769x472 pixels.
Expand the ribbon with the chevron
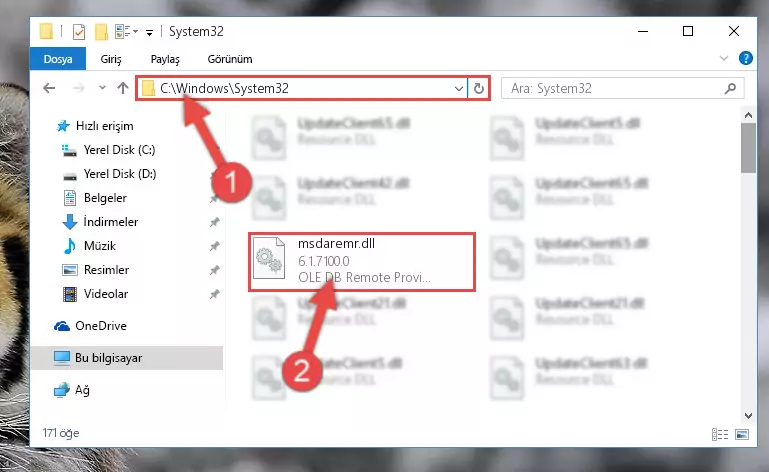723,58
